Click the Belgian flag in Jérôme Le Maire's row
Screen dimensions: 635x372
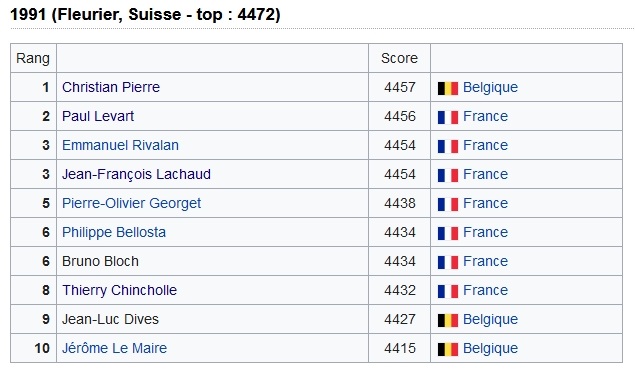tap(447, 349)
